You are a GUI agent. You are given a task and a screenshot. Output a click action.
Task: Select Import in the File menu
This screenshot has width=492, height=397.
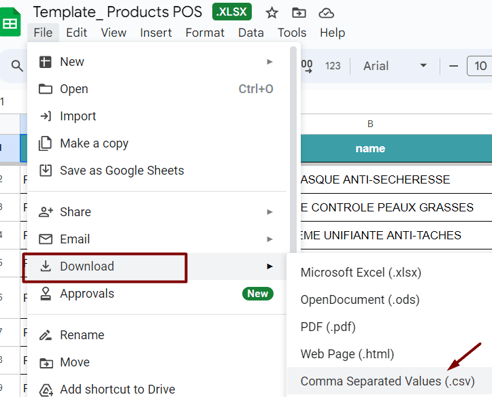pos(157,116)
